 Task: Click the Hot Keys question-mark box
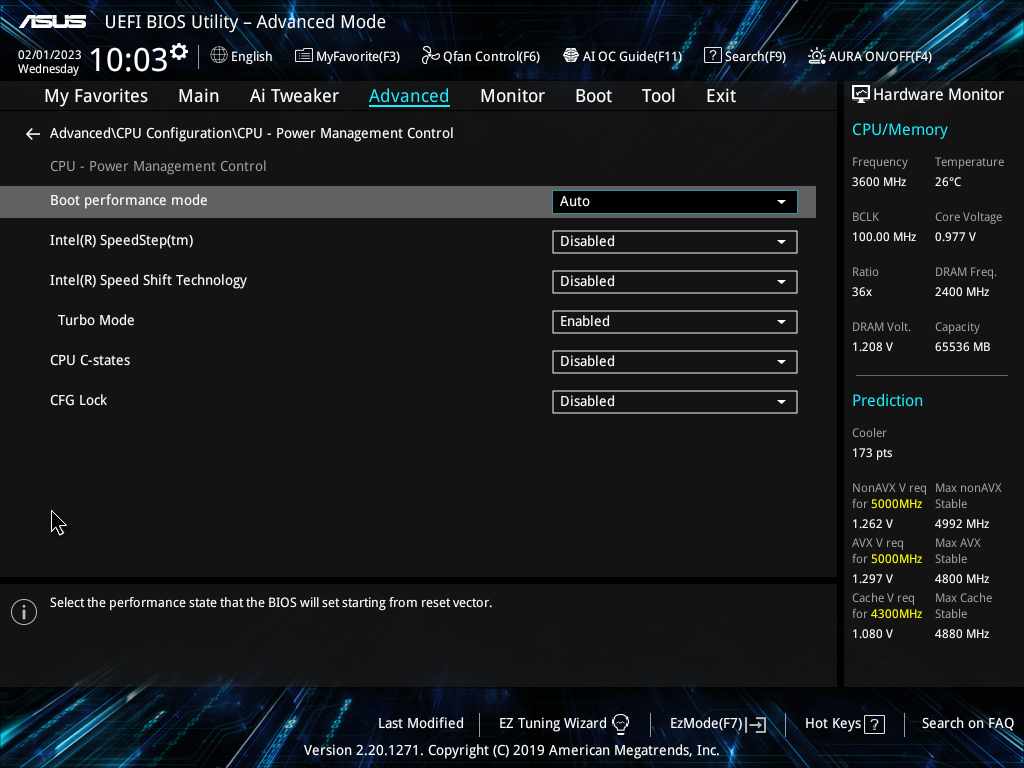click(x=874, y=724)
